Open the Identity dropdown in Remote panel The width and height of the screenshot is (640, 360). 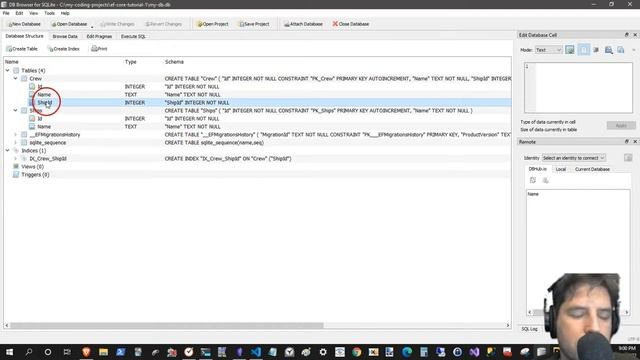coord(573,158)
